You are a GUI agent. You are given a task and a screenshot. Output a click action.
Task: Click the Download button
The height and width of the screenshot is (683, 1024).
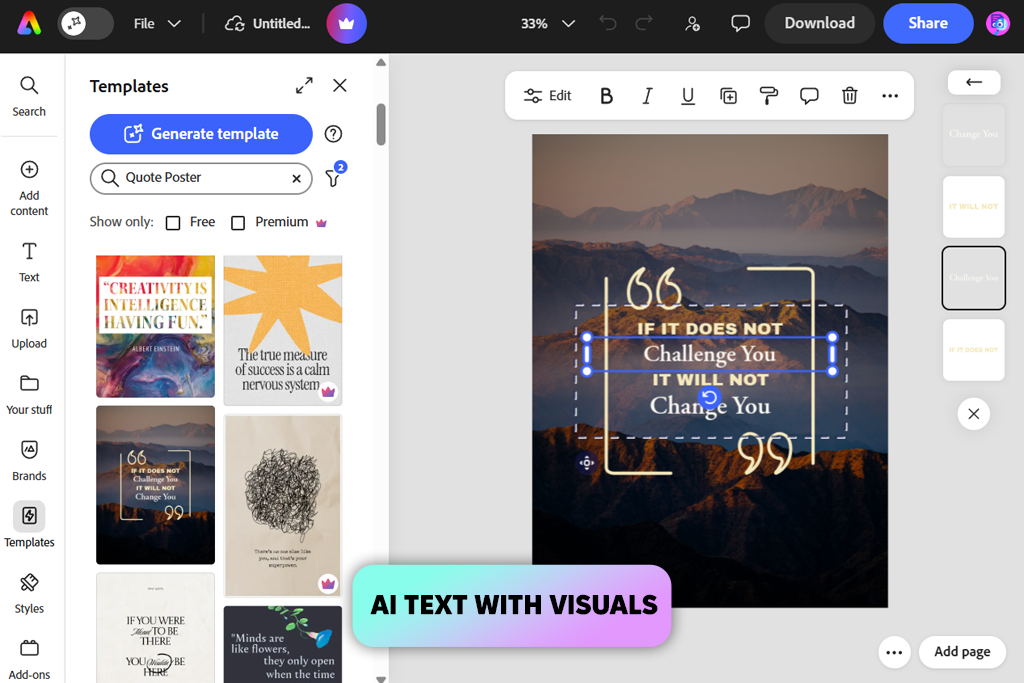[820, 24]
